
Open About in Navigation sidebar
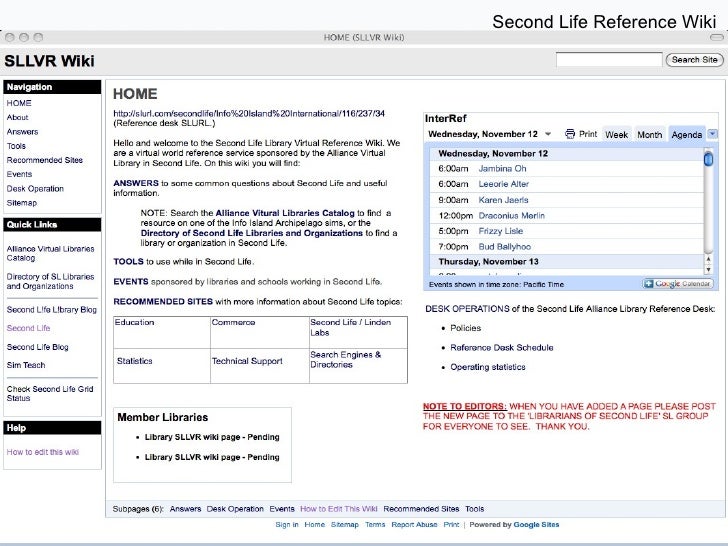[x=17, y=117]
